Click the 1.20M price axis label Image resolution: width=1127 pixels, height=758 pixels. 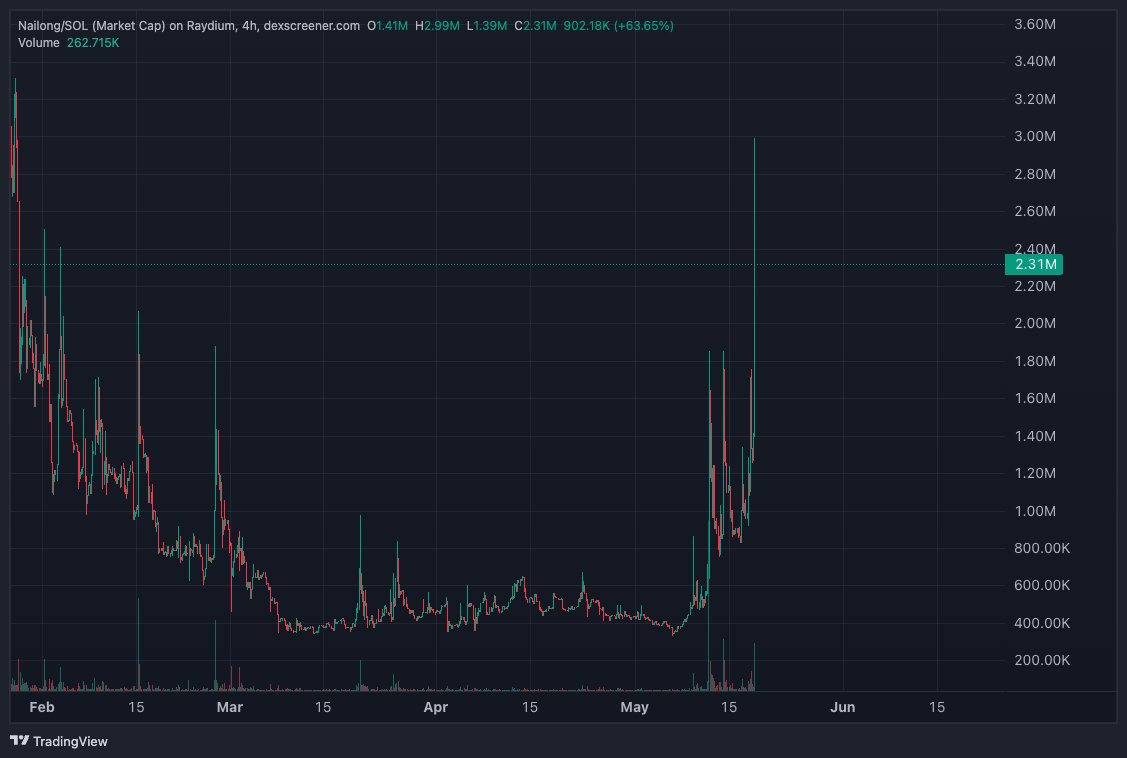[1035, 473]
